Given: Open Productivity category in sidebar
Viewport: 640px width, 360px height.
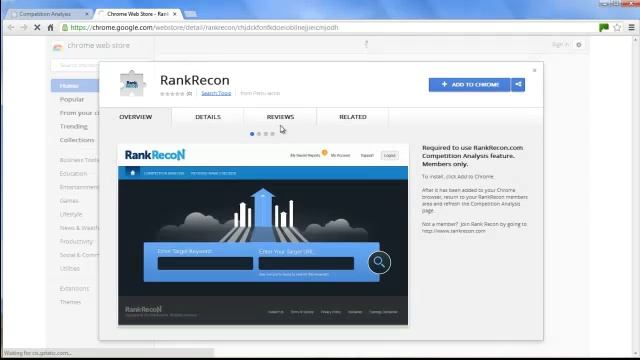Looking at the screenshot, I should click(x=76, y=242).
